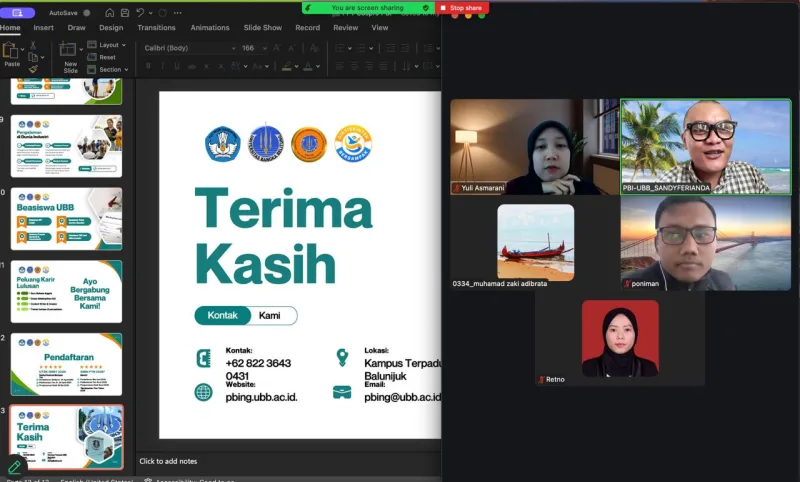Select the Beasiswa UBB slide thumbnail
The width and height of the screenshot is (800, 482).
click(66, 219)
